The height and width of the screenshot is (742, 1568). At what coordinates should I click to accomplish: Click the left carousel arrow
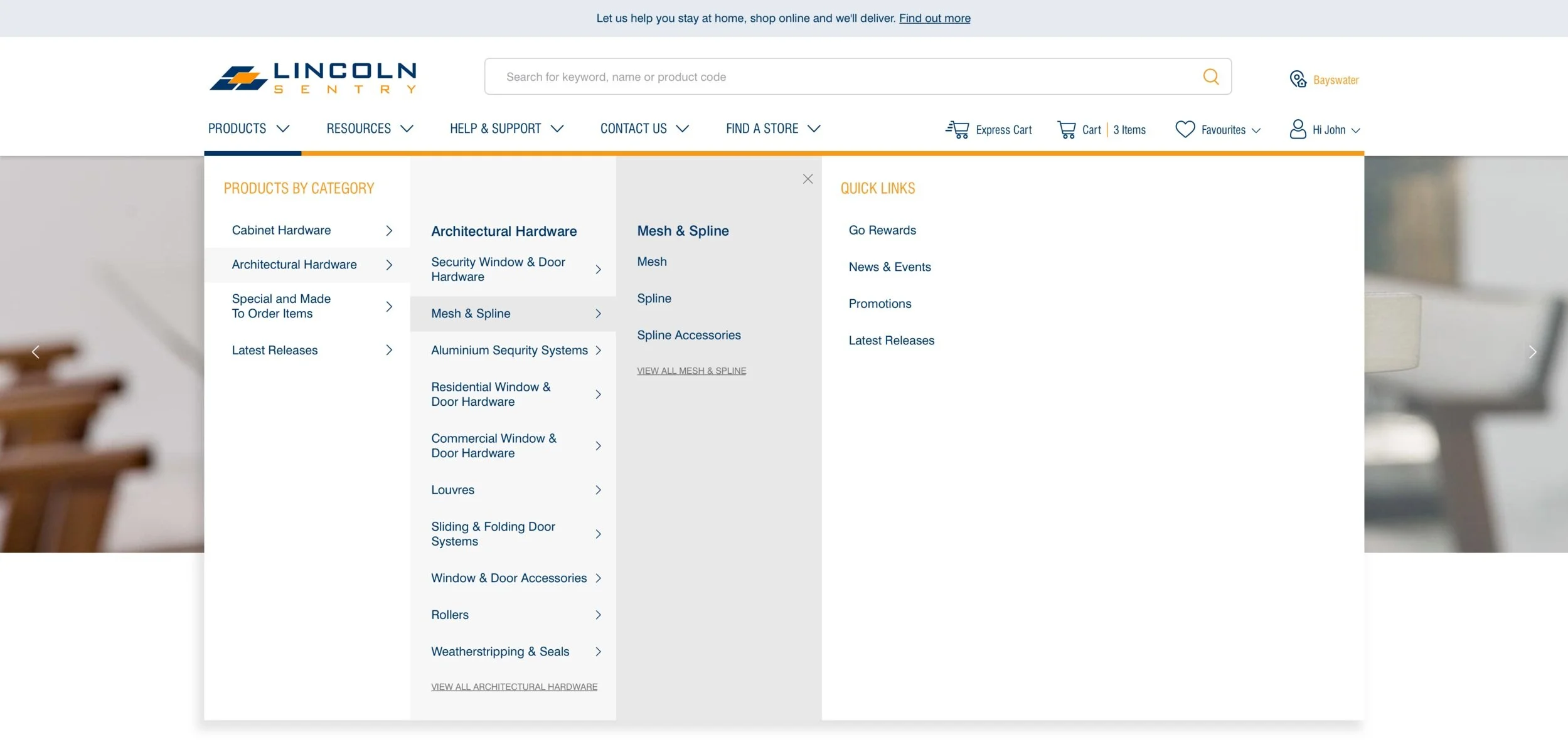click(36, 351)
